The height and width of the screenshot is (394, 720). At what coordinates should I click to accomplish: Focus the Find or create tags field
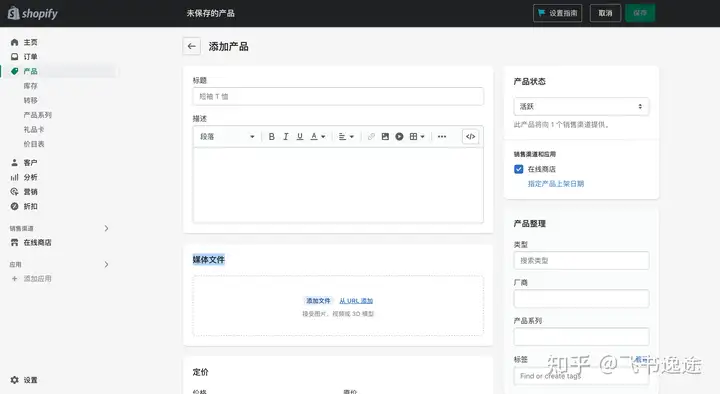click(581, 376)
